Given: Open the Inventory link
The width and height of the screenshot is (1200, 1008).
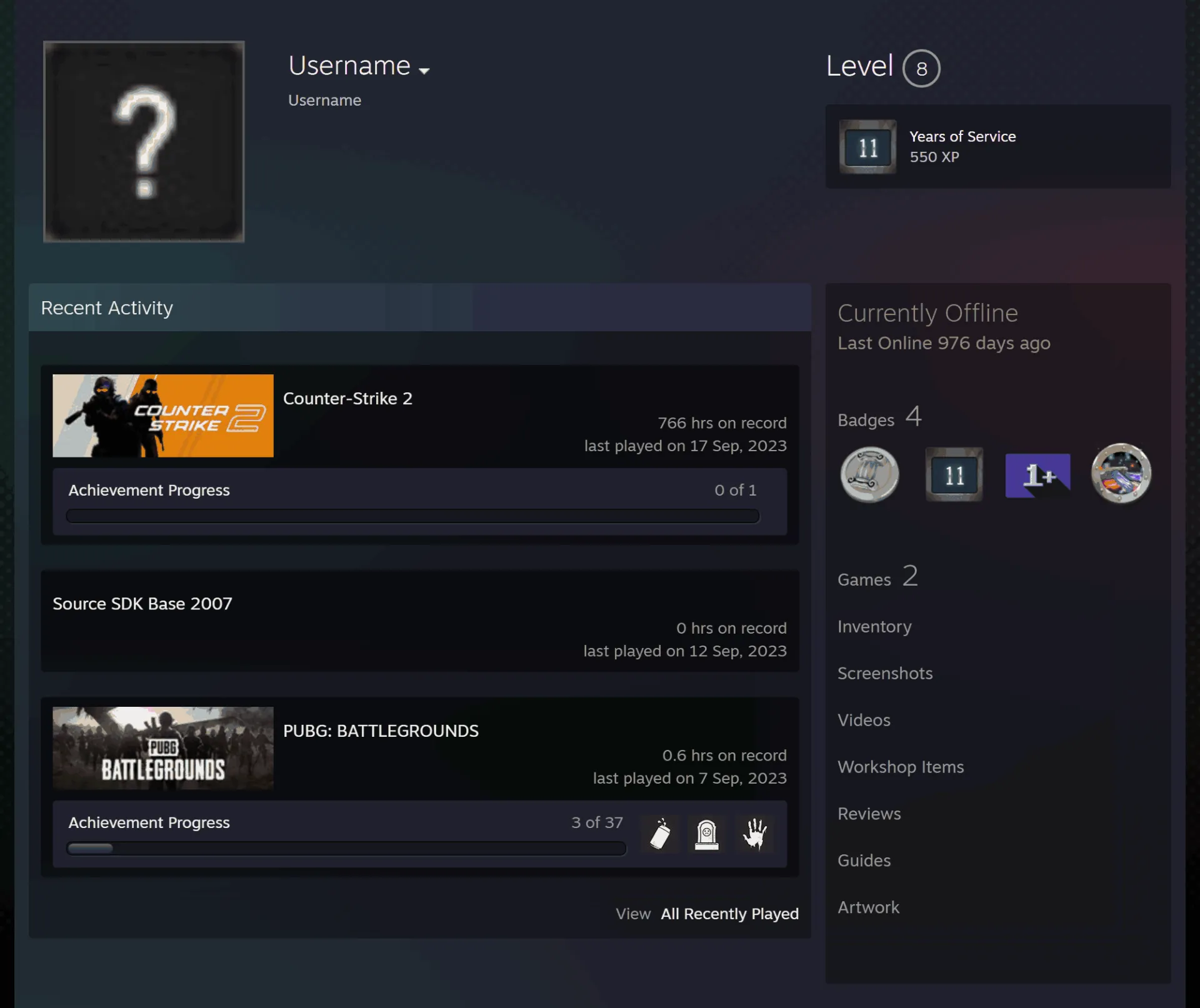Looking at the screenshot, I should coord(874,626).
